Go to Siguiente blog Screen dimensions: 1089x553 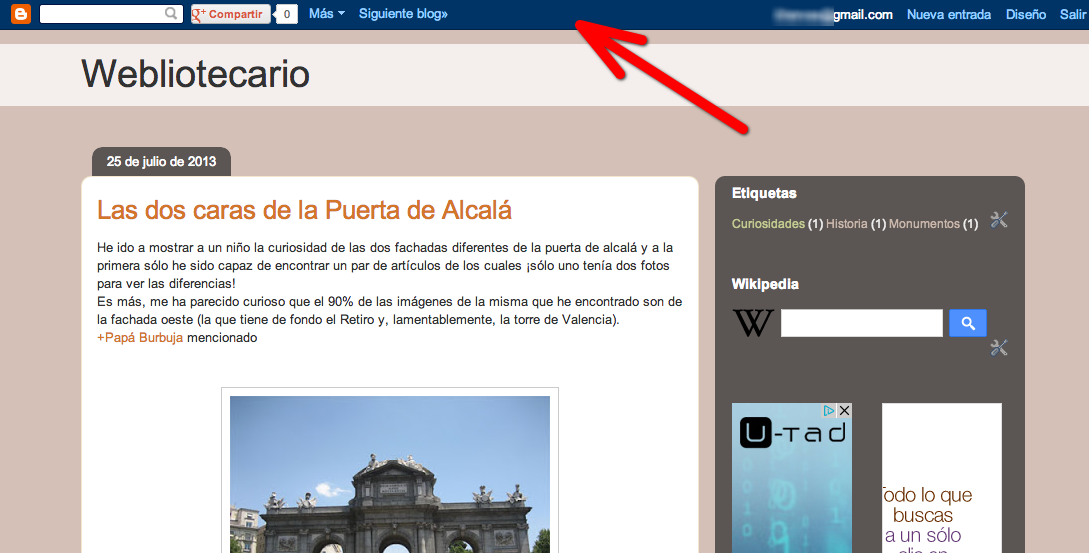click(x=403, y=14)
